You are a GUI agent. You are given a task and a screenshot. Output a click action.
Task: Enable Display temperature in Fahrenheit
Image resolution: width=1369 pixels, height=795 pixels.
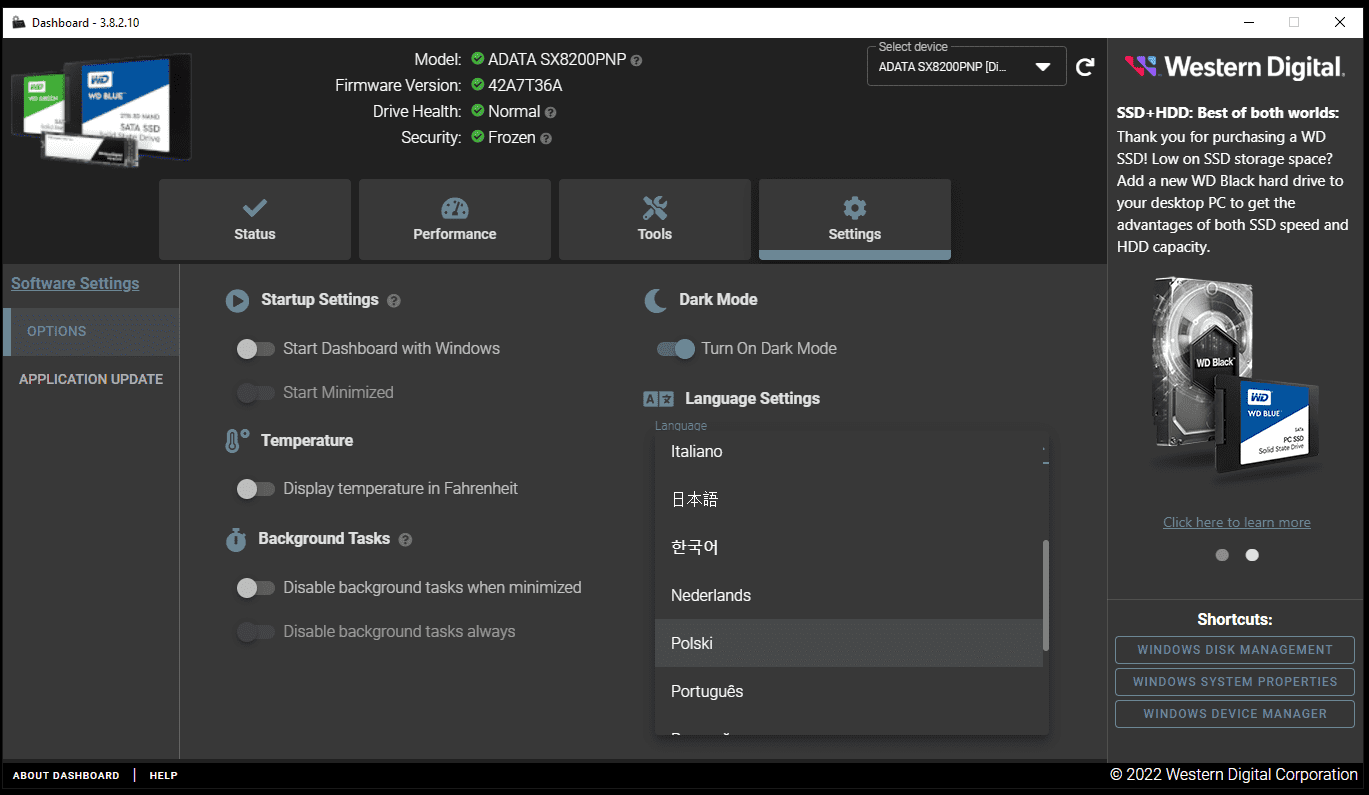pyautogui.click(x=255, y=489)
